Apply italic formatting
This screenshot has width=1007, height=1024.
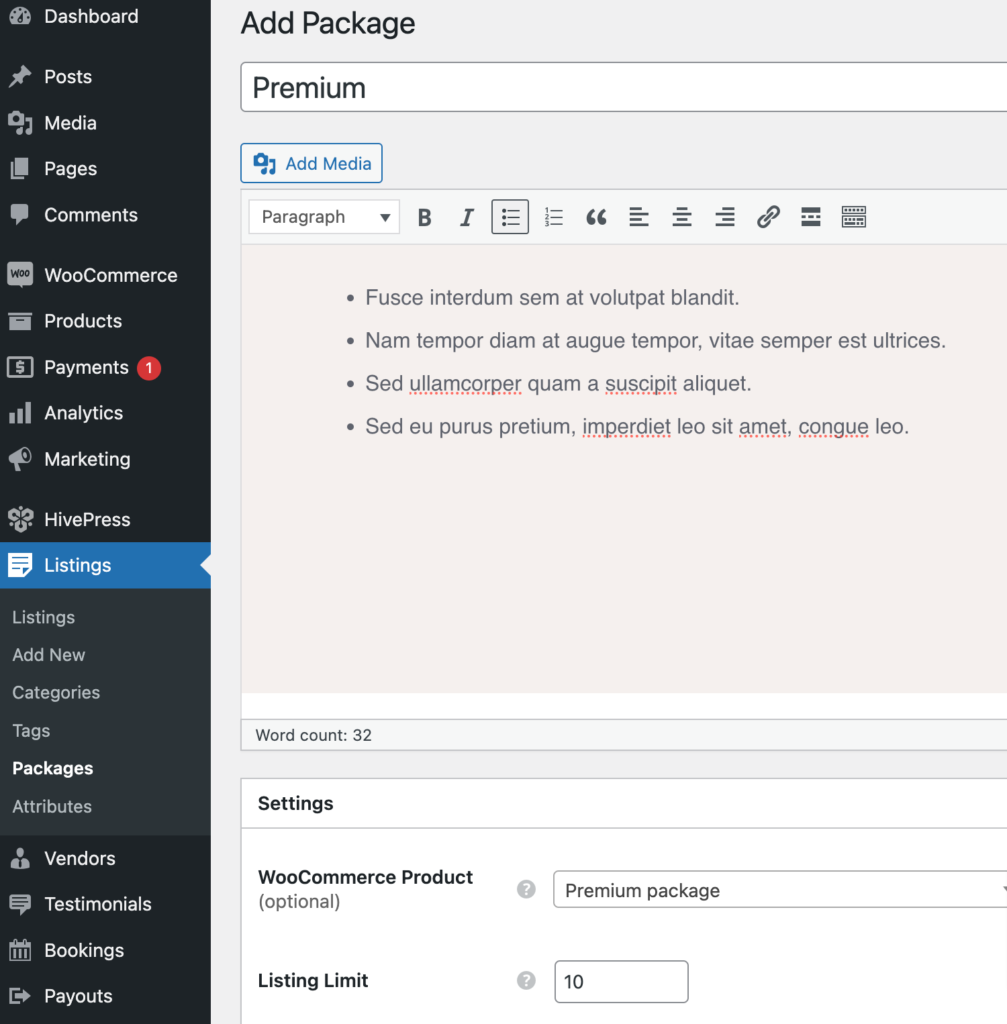pos(467,216)
